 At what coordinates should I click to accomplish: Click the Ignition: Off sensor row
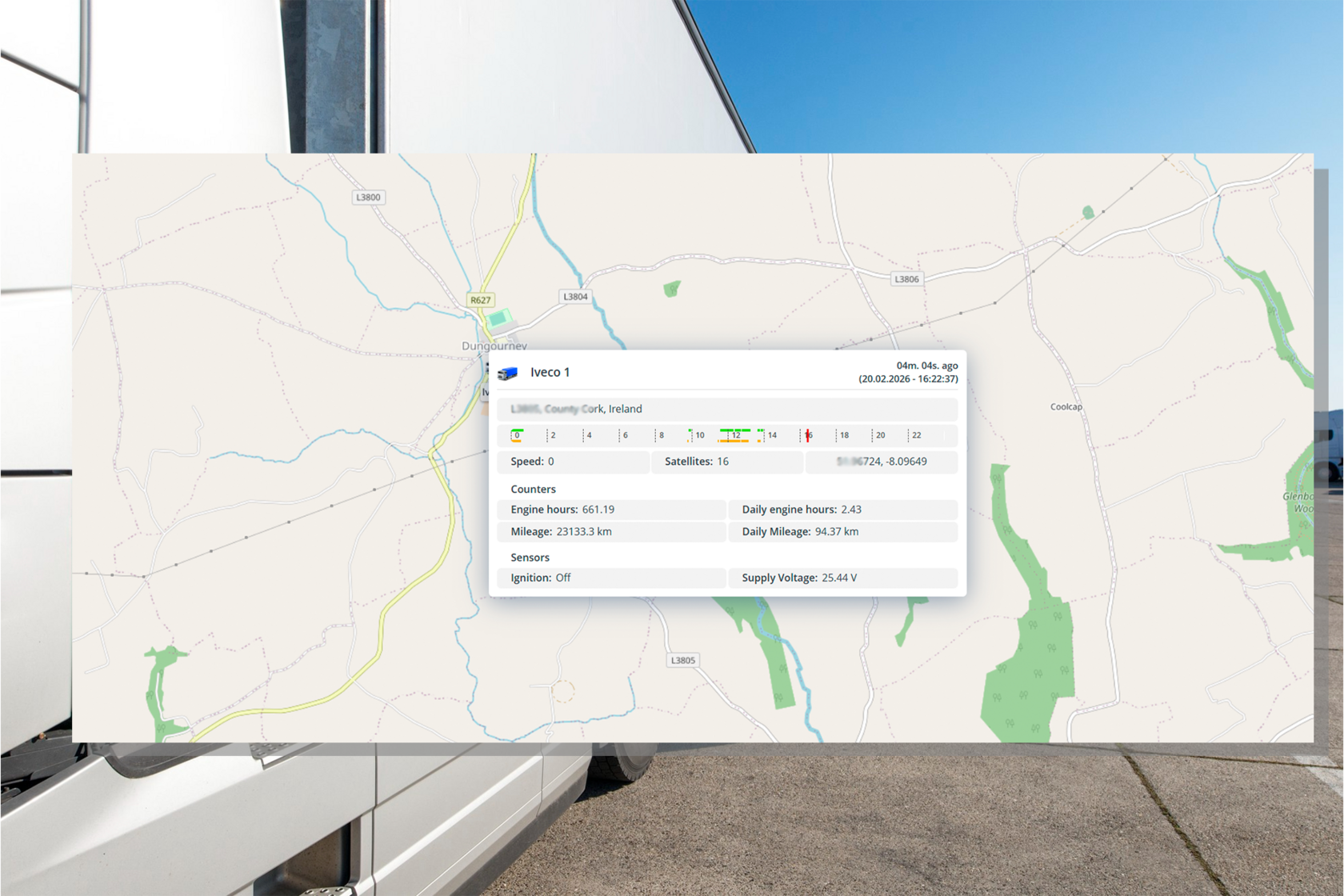(611, 578)
